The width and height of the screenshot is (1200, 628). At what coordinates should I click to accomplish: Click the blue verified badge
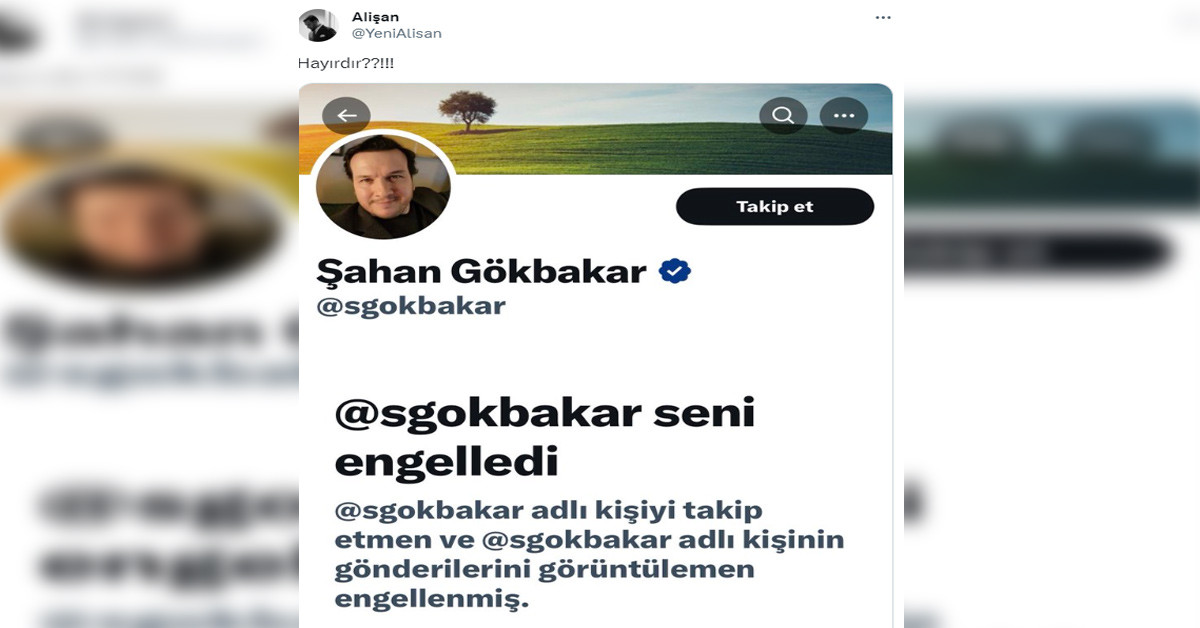[x=675, y=270]
